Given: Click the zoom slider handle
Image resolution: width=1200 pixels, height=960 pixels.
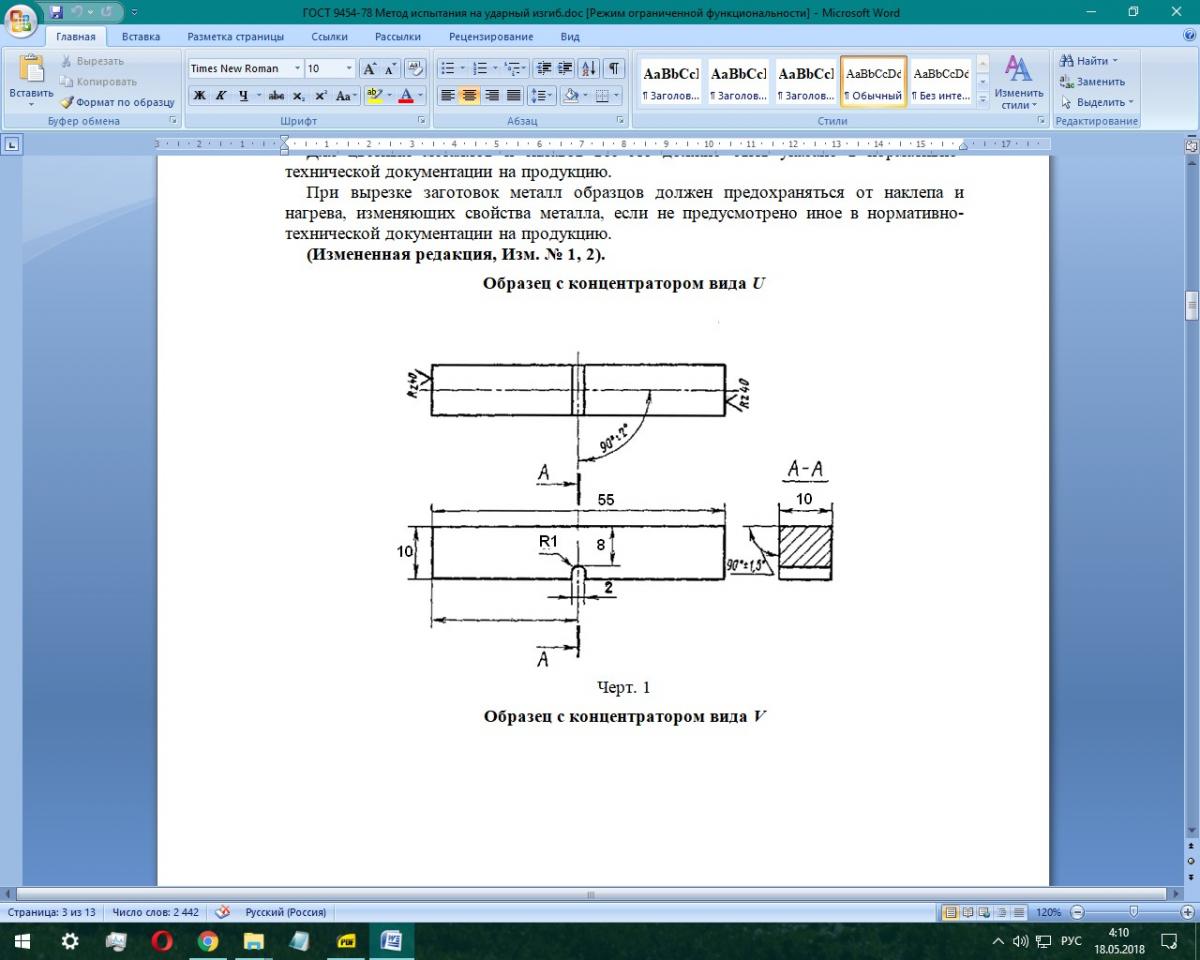Looking at the screenshot, I should pos(1133,912).
